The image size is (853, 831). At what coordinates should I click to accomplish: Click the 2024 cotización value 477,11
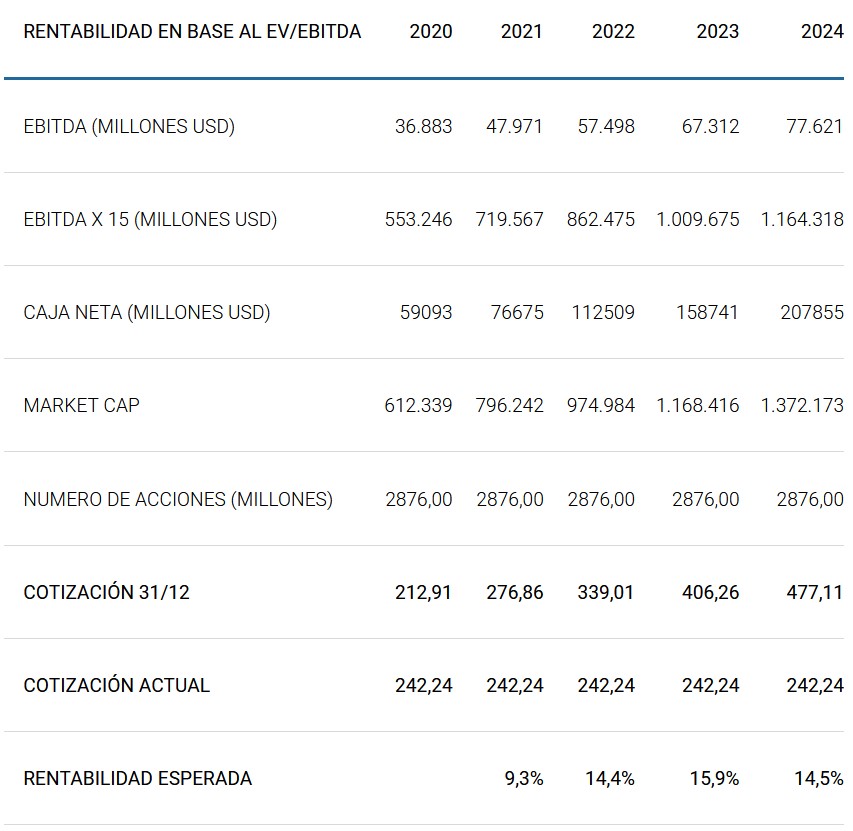[814, 592]
